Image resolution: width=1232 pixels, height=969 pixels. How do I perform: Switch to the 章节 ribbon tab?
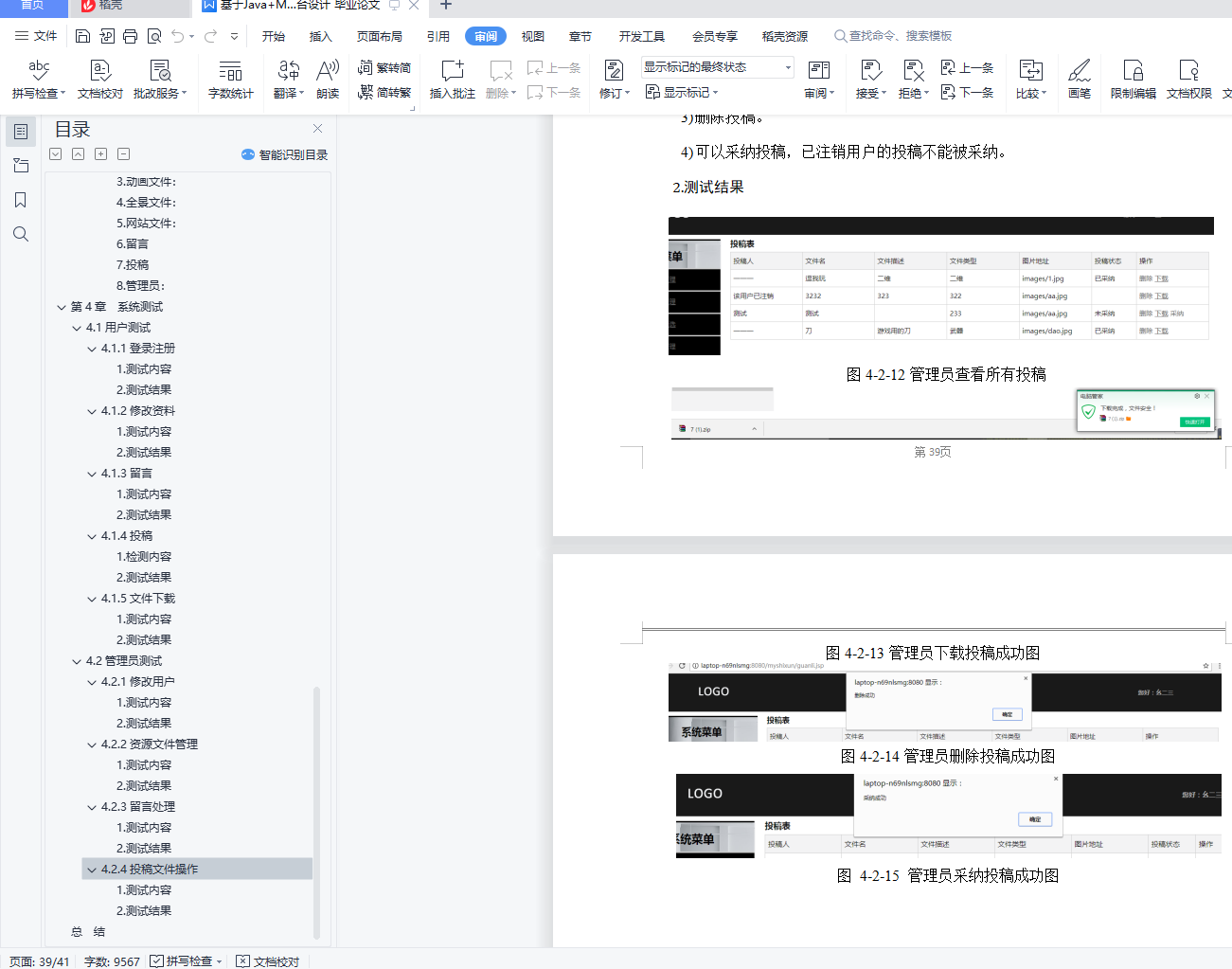(580, 36)
